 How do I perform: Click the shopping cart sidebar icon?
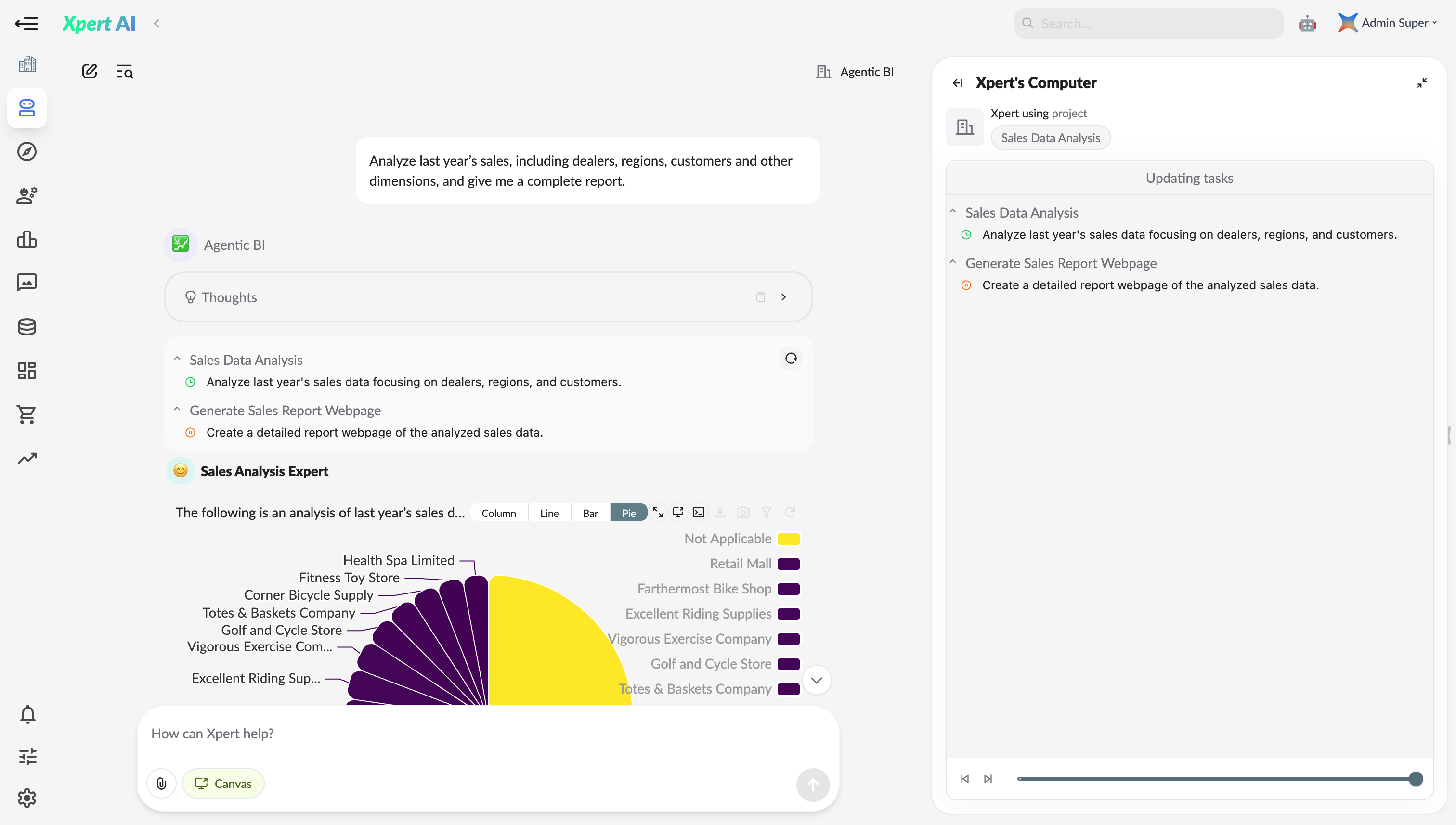click(x=26, y=414)
